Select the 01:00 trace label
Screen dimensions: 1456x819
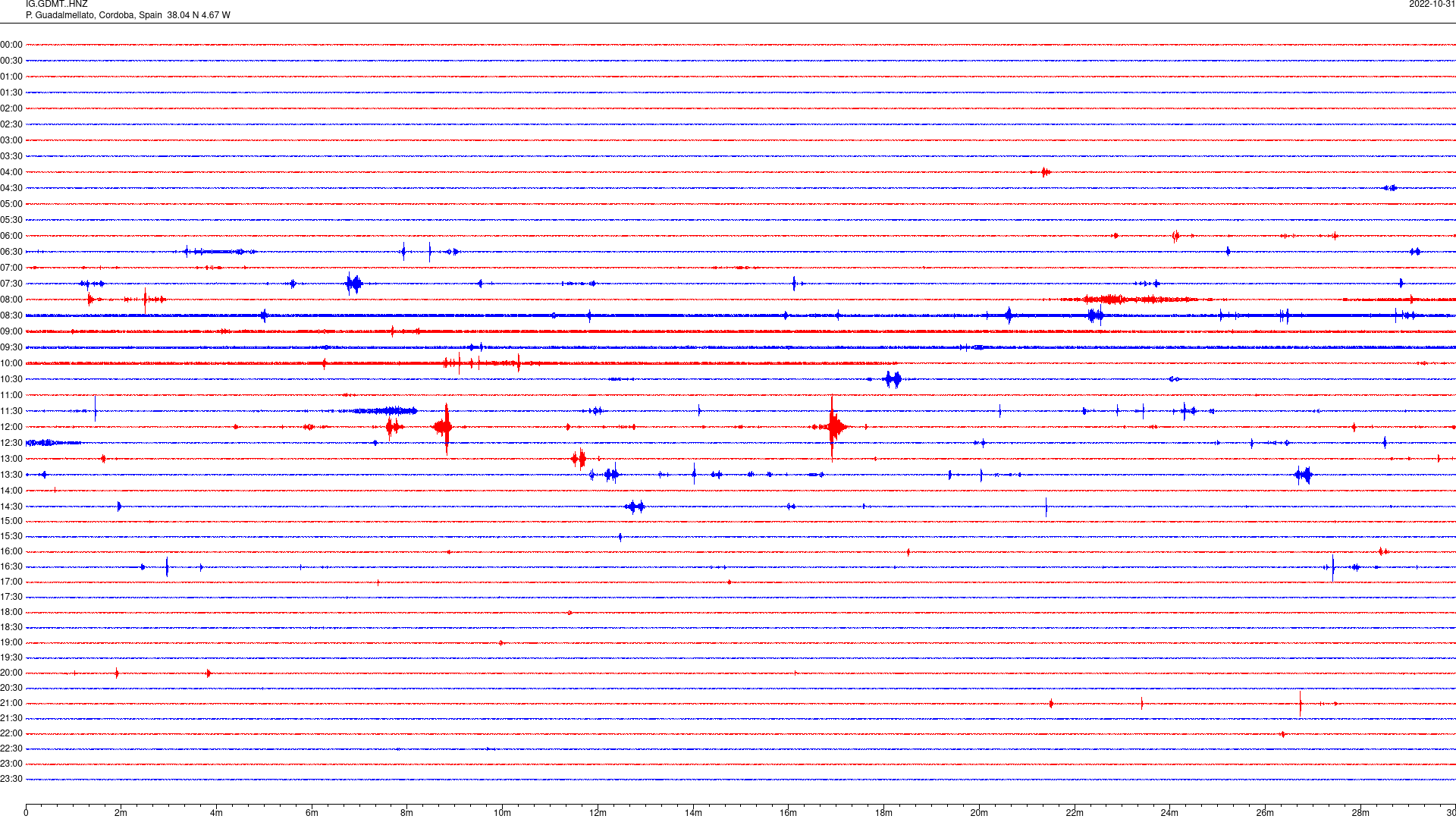coord(11,77)
